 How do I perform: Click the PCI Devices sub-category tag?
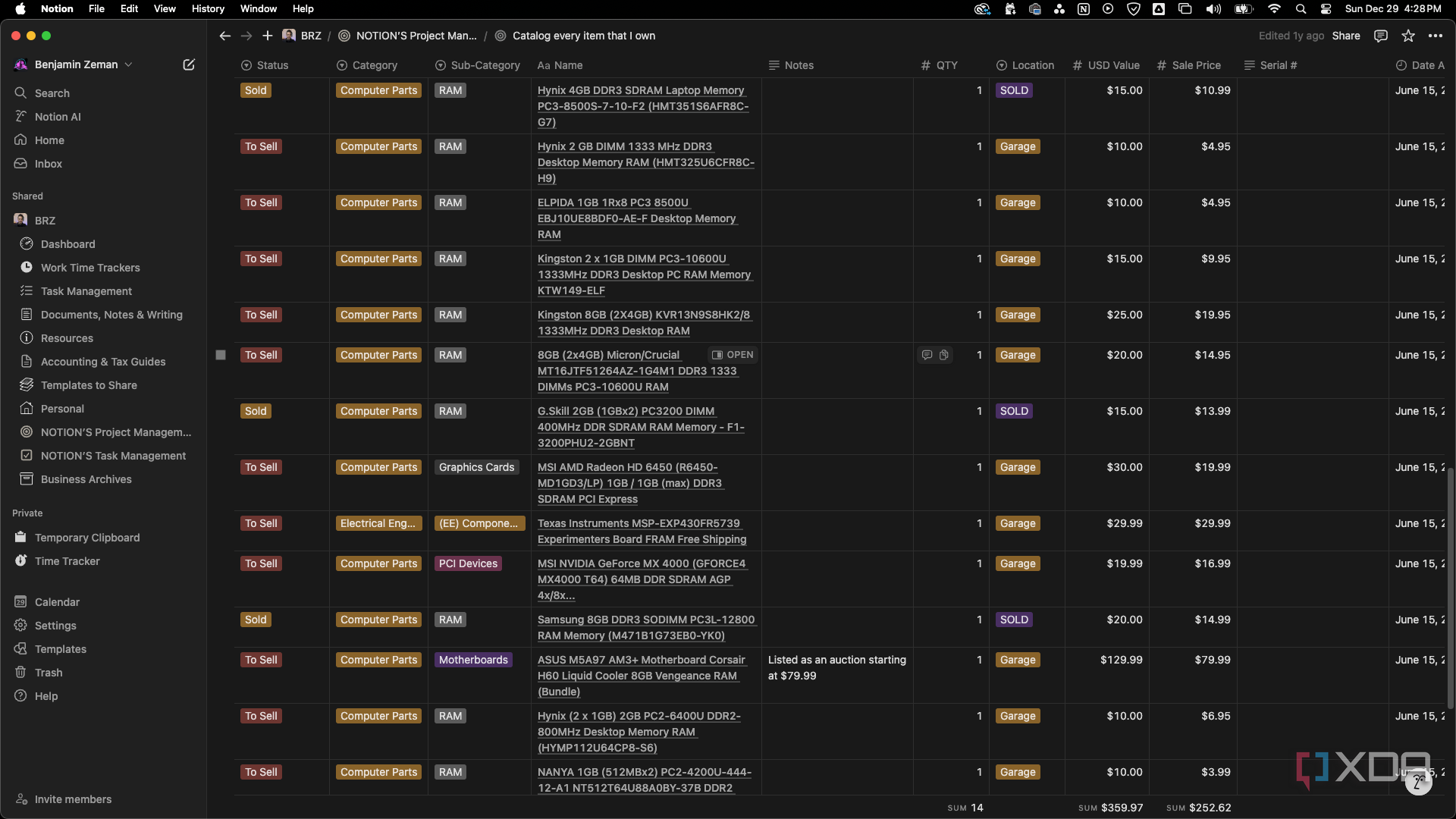point(468,563)
